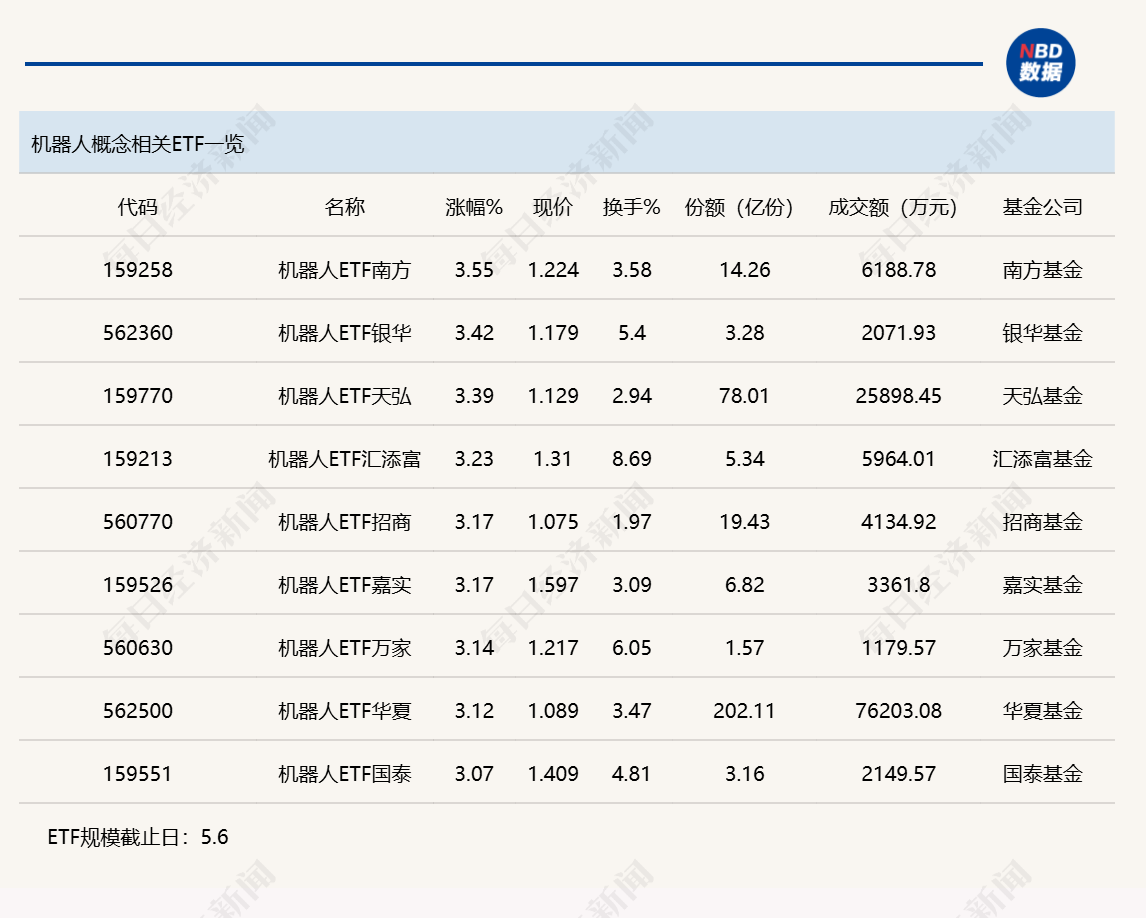Click the price 1.31

pyautogui.click(x=553, y=458)
